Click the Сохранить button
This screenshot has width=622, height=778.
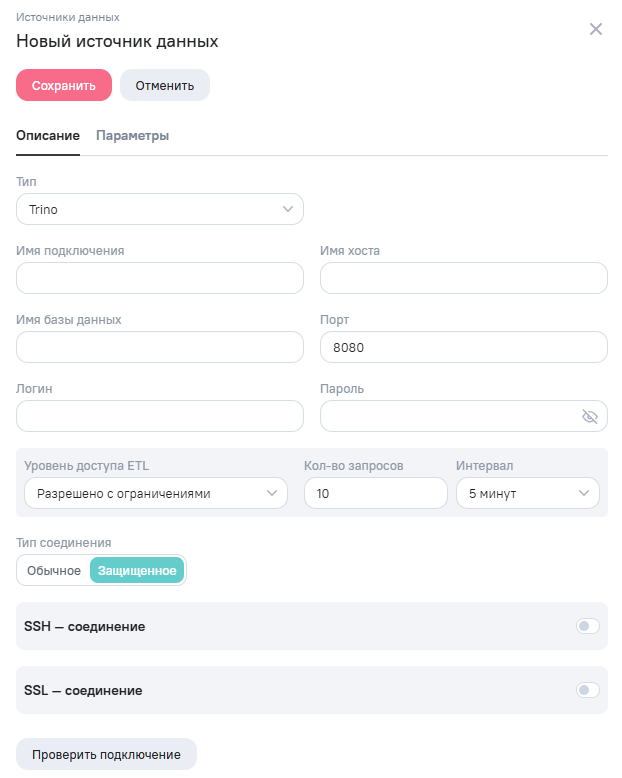pyautogui.click(x=64, y=85)
